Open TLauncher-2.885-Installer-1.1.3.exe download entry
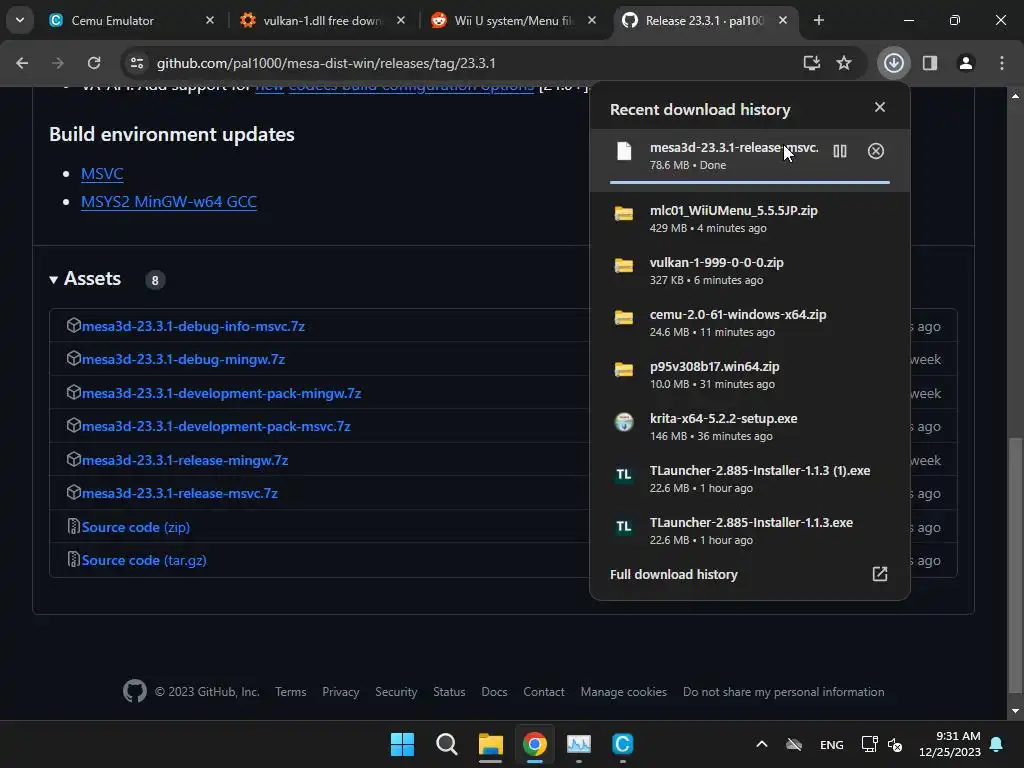 pos(750,531)
